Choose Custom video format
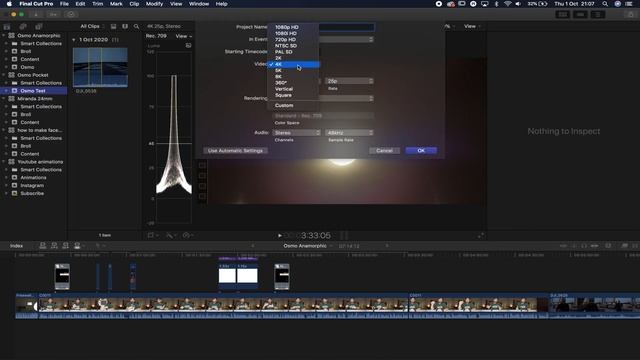Viewport: 640px width, 360px height. click(293, 105)
